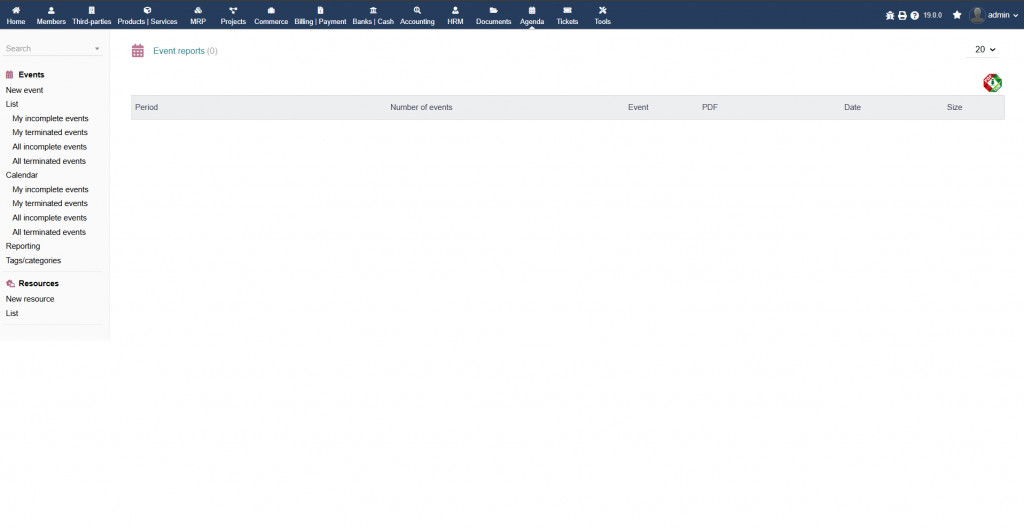Click the Resources section heading

pyautogui.click(x=39, y=284)
